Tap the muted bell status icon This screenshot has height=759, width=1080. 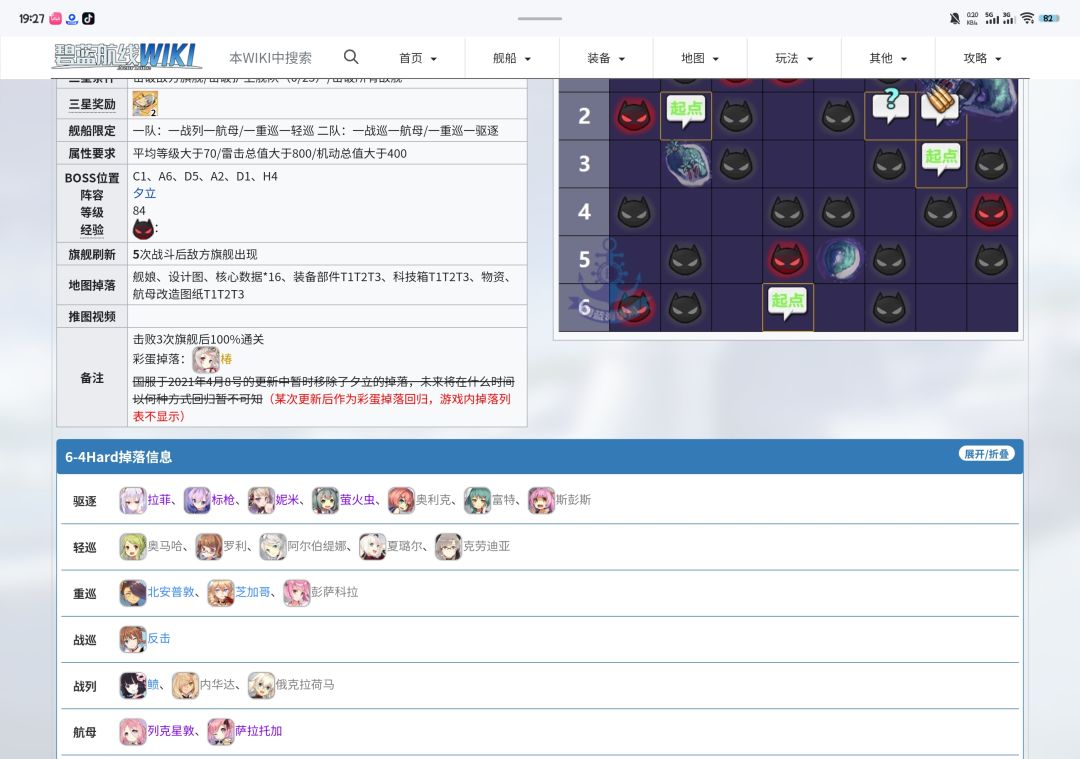955,19
